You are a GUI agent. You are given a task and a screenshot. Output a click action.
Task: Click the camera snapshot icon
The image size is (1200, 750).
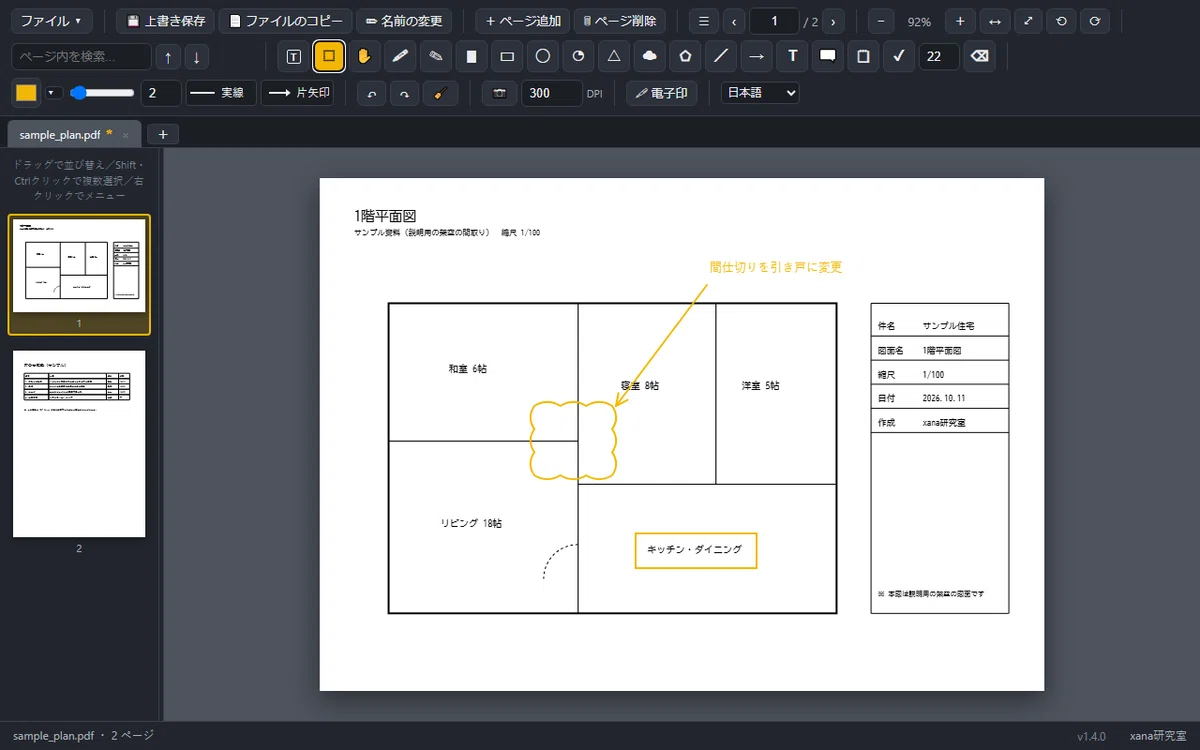point(499,93)
